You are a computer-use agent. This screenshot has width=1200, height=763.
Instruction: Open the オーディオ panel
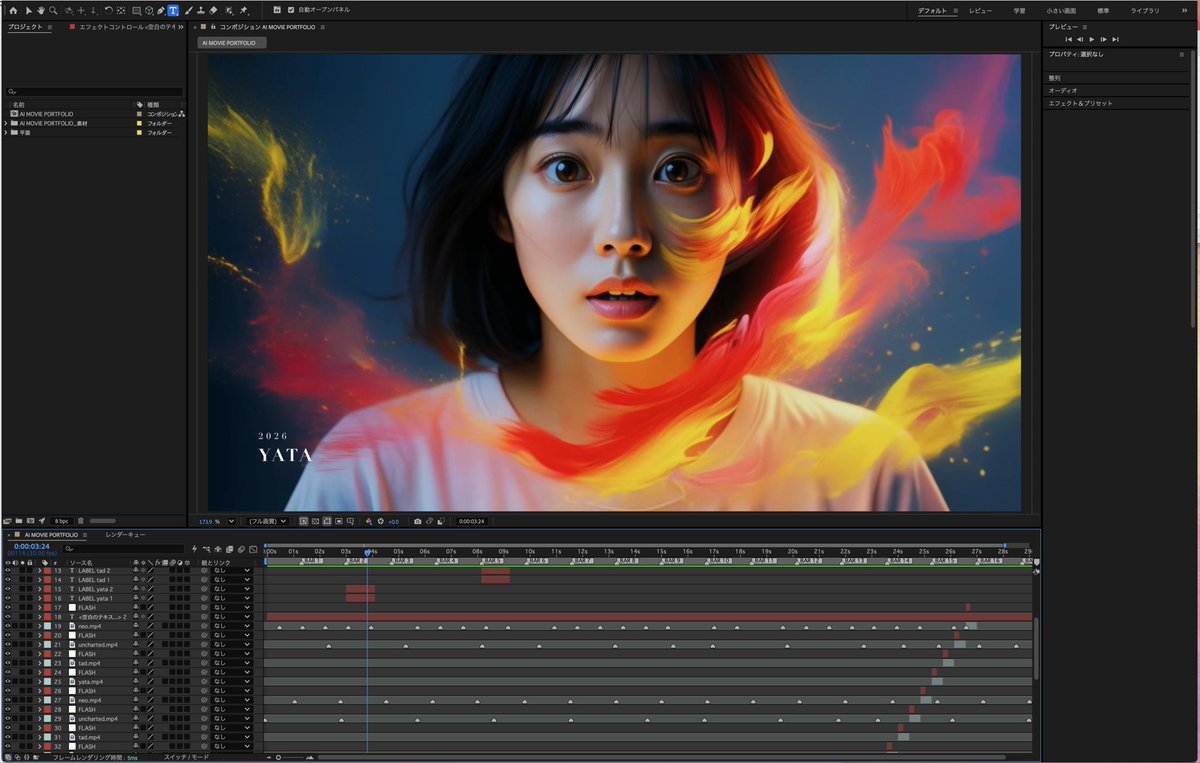click(1063, 90)
